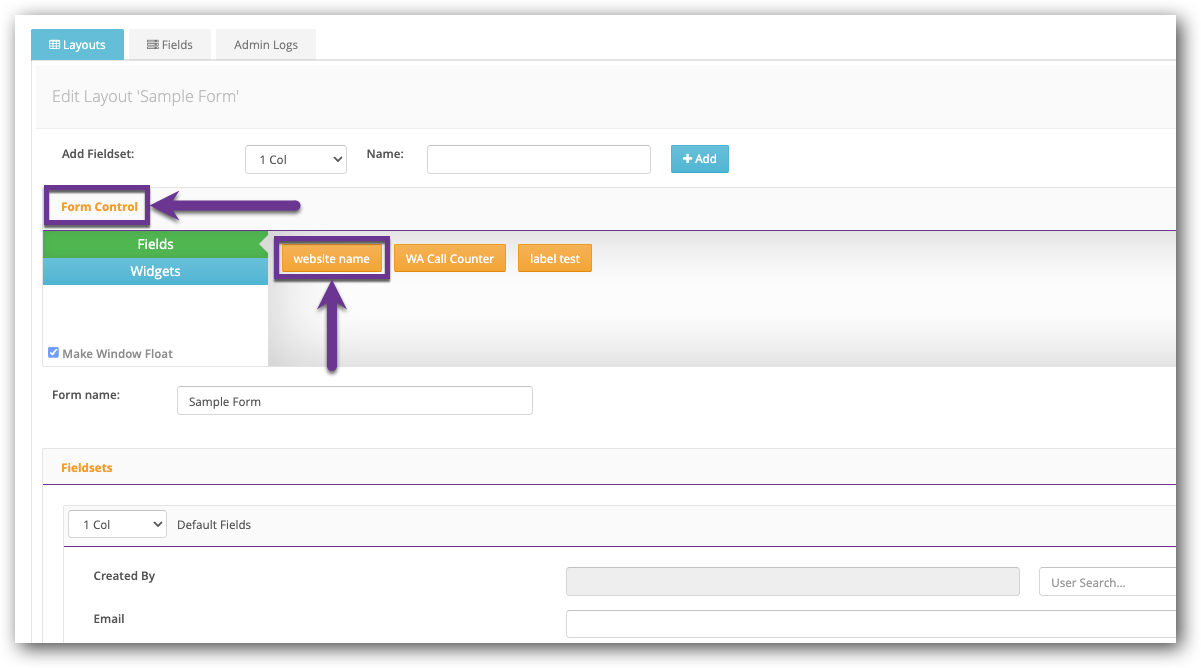Click the User Search input
This screenshot has height=668, width=1201.
(x=1107, y=582)
